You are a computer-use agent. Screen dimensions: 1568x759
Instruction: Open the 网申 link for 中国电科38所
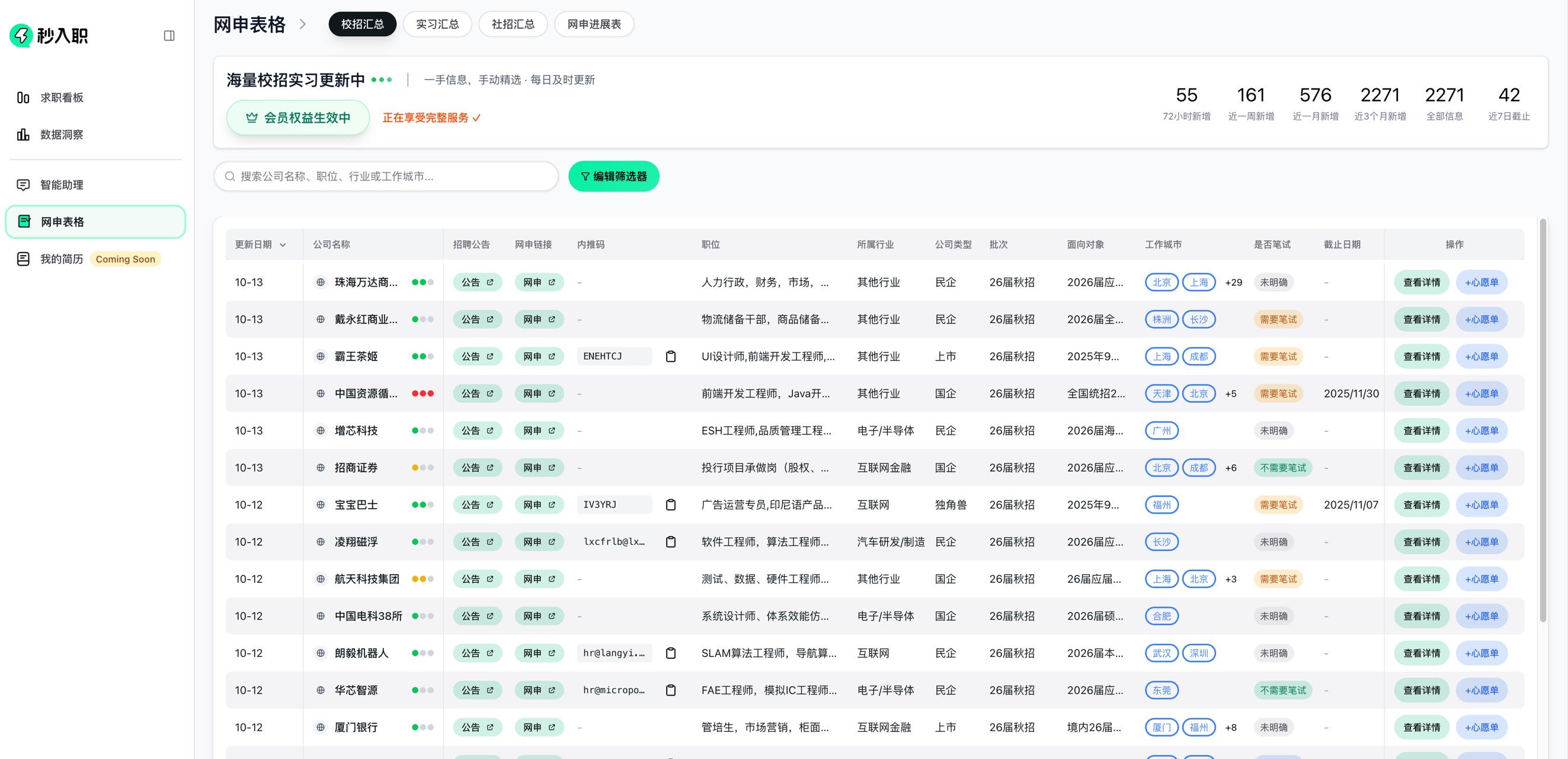pyautogui.click(x=539, y=616)
